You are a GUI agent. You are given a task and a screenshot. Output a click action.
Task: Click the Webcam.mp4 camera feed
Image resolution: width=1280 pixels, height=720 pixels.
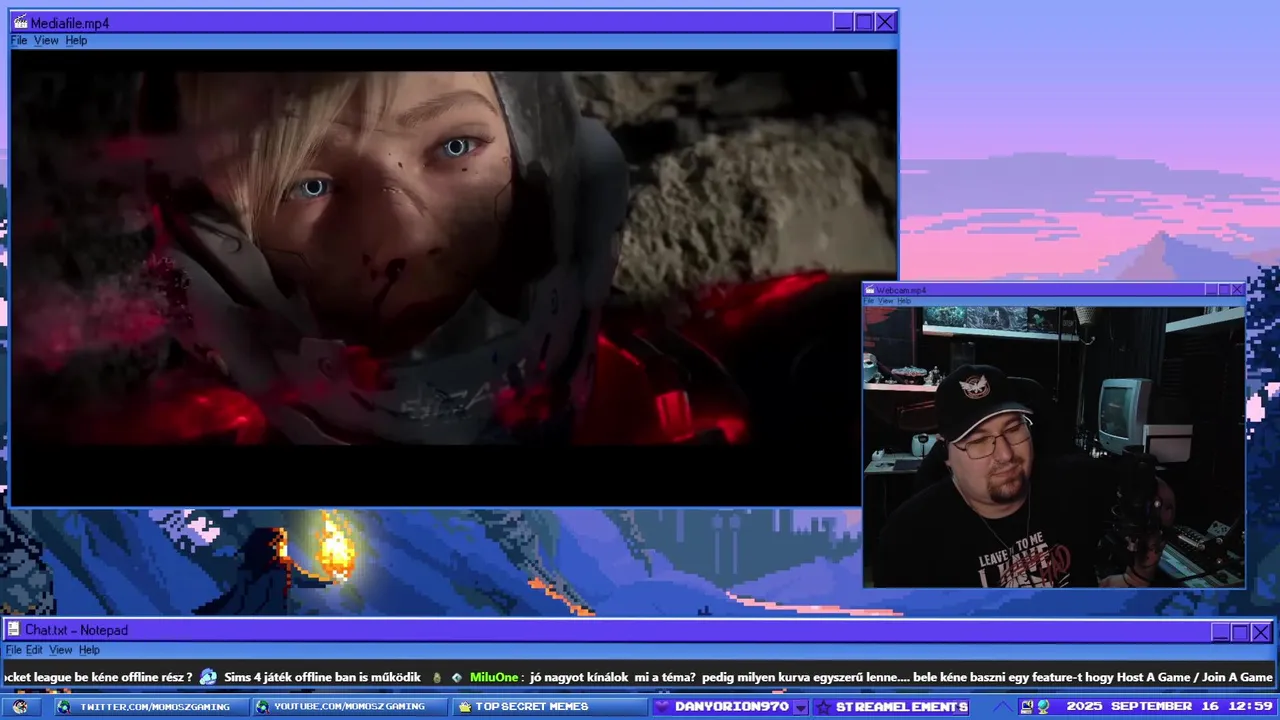[1054, 447]
